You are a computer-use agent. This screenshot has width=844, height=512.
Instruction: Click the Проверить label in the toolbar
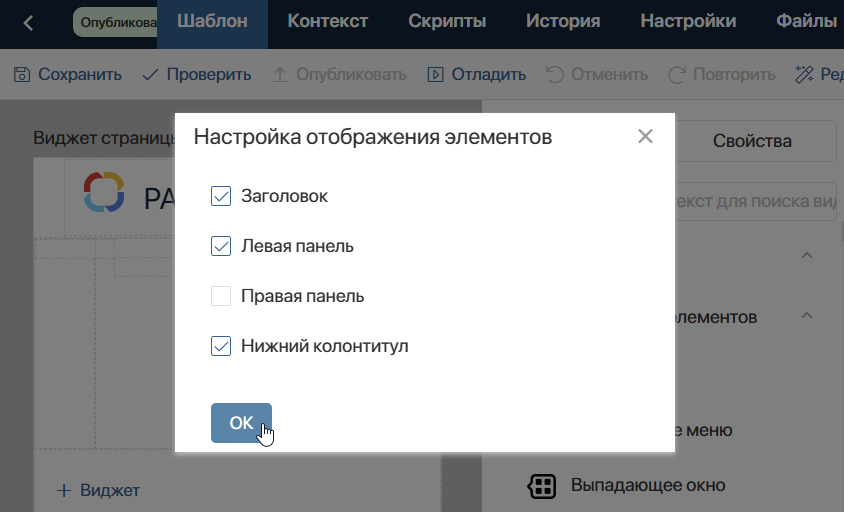click(x=209, y=74)
